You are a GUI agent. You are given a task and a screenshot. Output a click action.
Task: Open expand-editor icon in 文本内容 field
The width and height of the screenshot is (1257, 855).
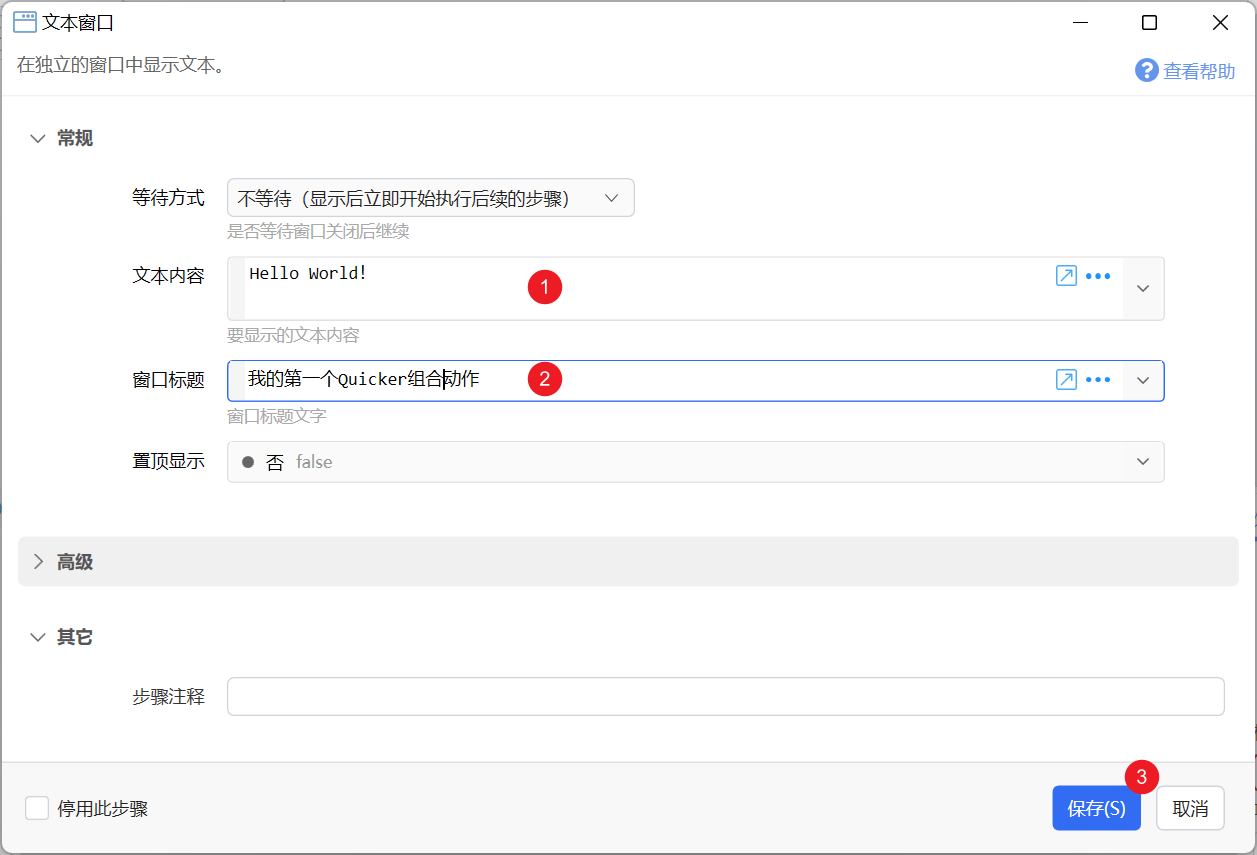[x=1066, y=276]
